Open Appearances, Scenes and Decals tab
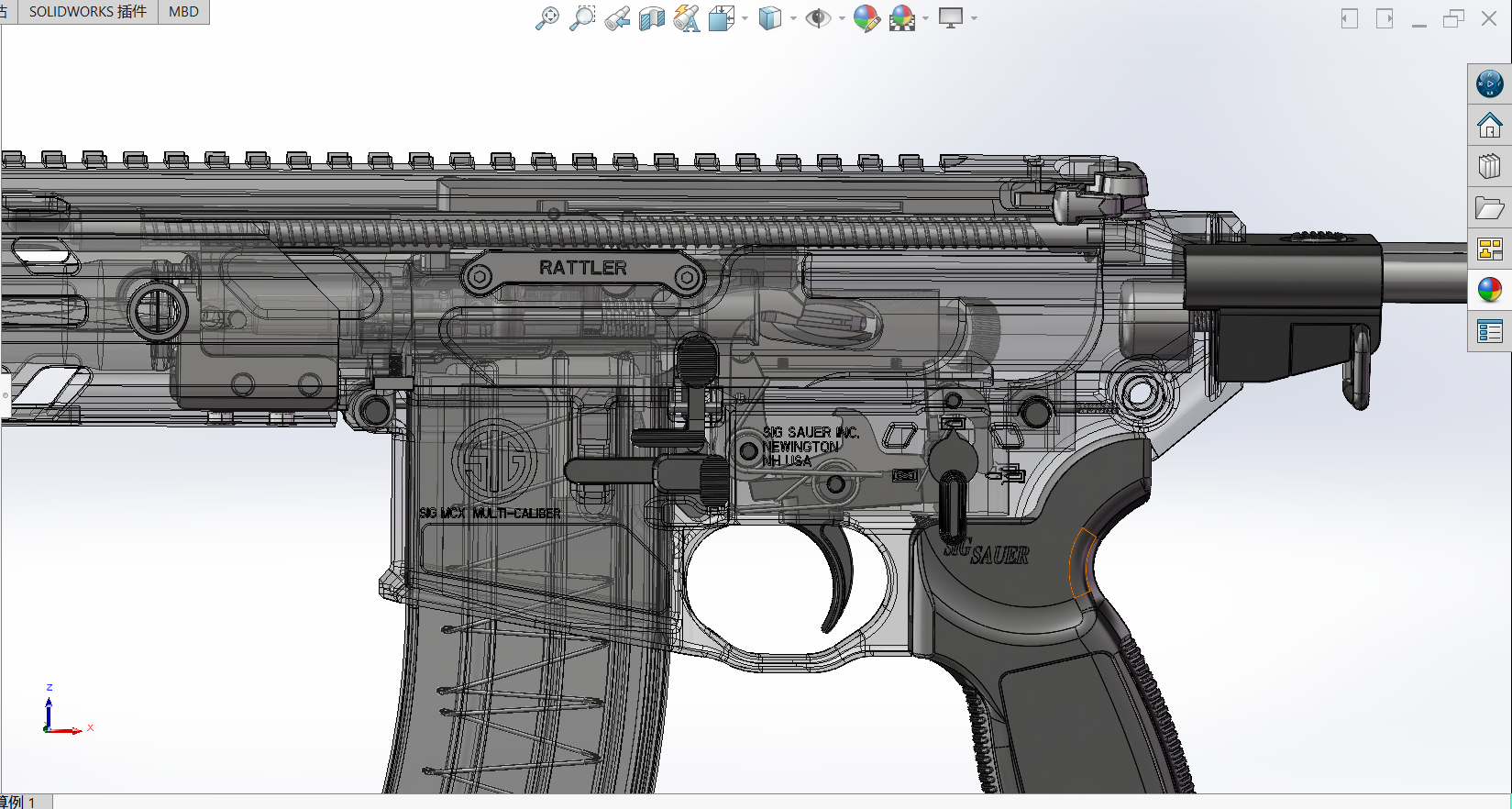The image size is (1512, 809). [1489, 290]
